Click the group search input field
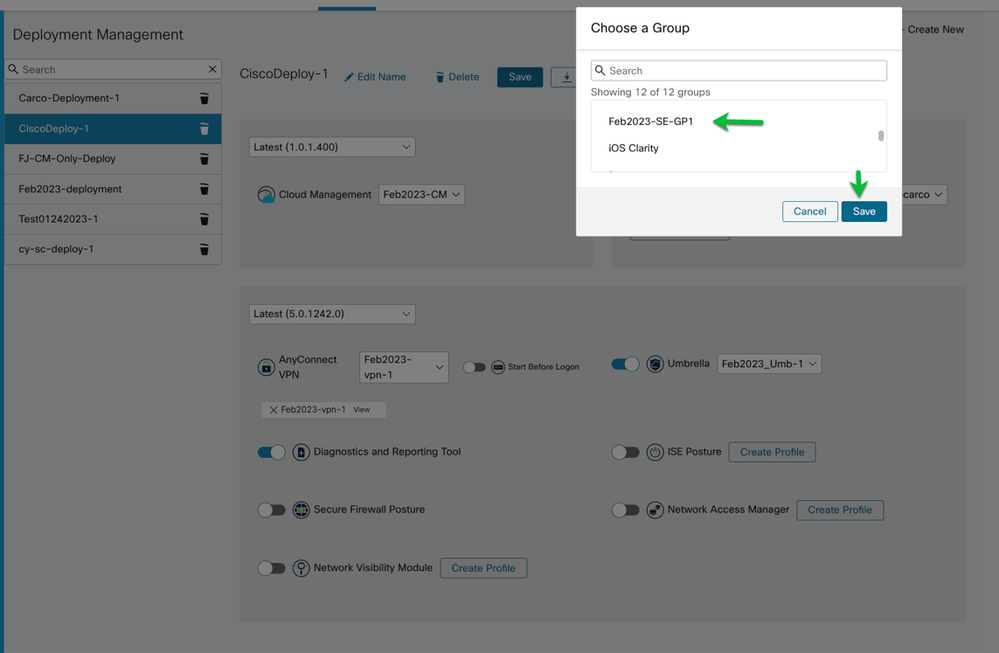 (x=738, y=70)
